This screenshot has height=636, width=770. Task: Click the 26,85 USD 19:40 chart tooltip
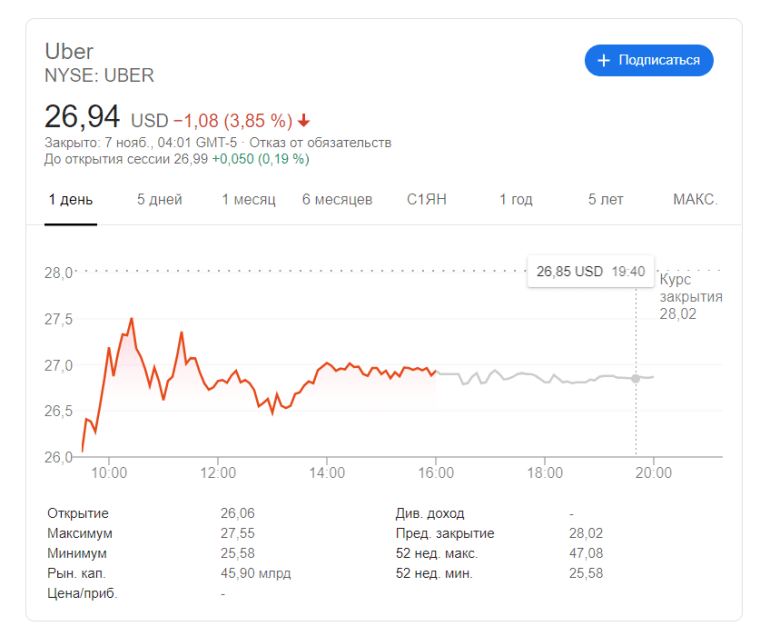[x=589, y=271]
